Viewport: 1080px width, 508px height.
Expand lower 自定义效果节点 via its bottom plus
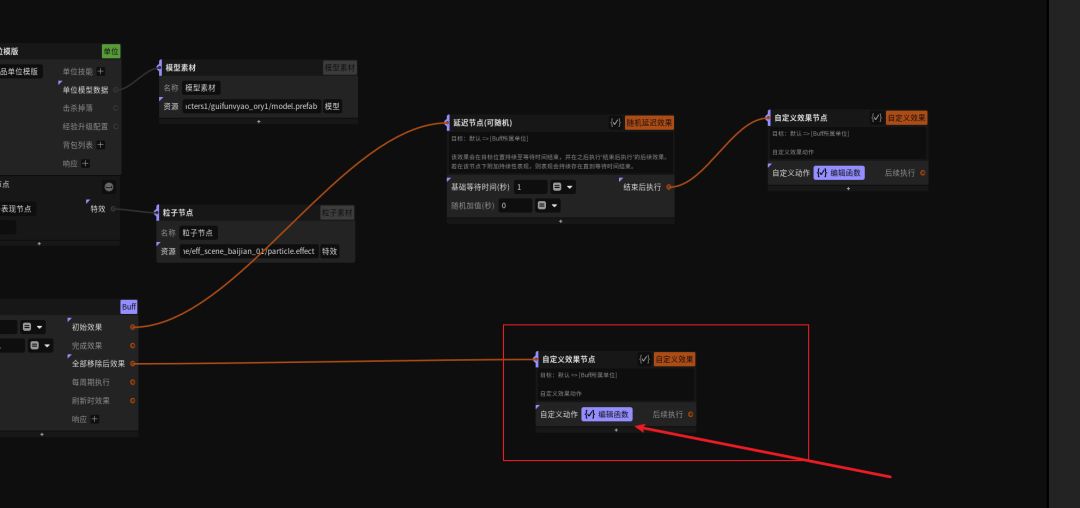coord(616,430)
